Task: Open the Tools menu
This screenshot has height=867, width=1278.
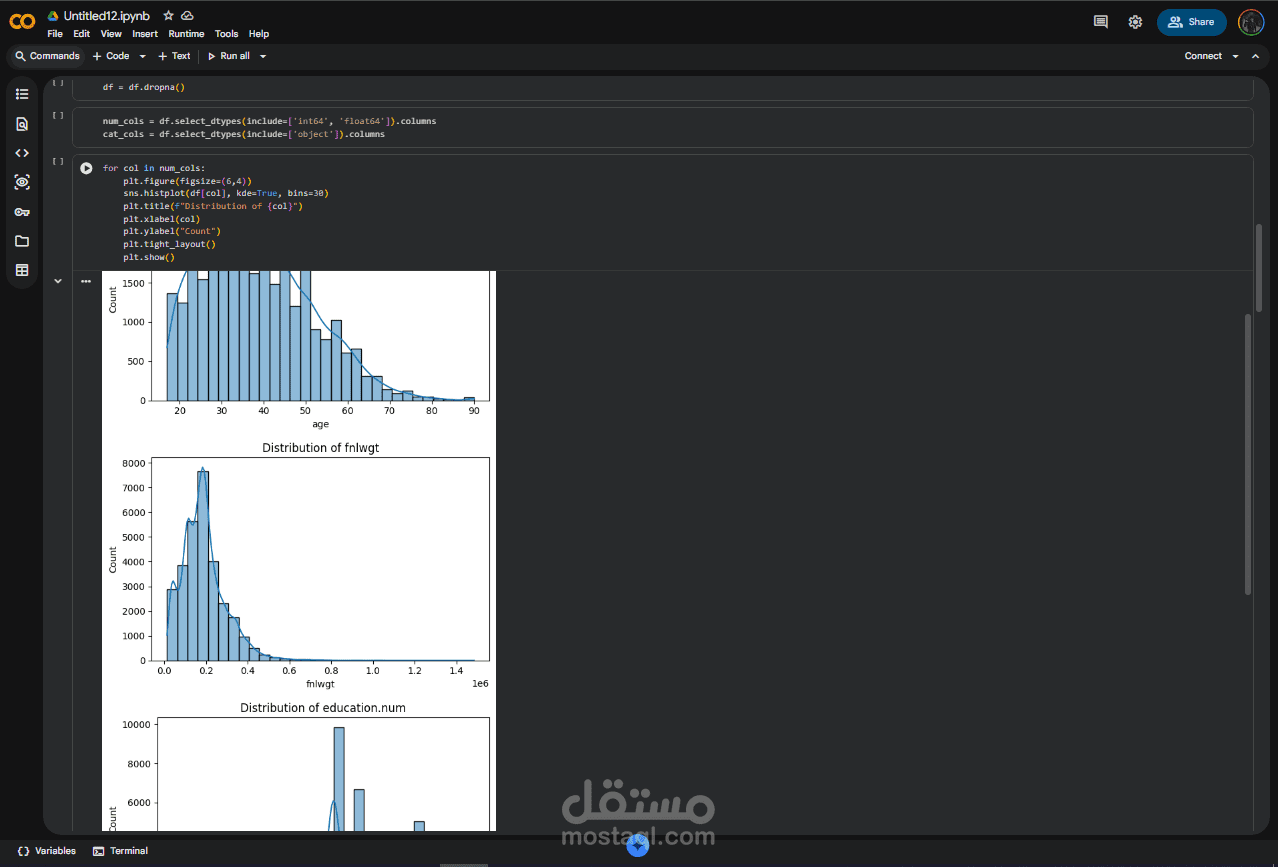Action: pos(227,34)
